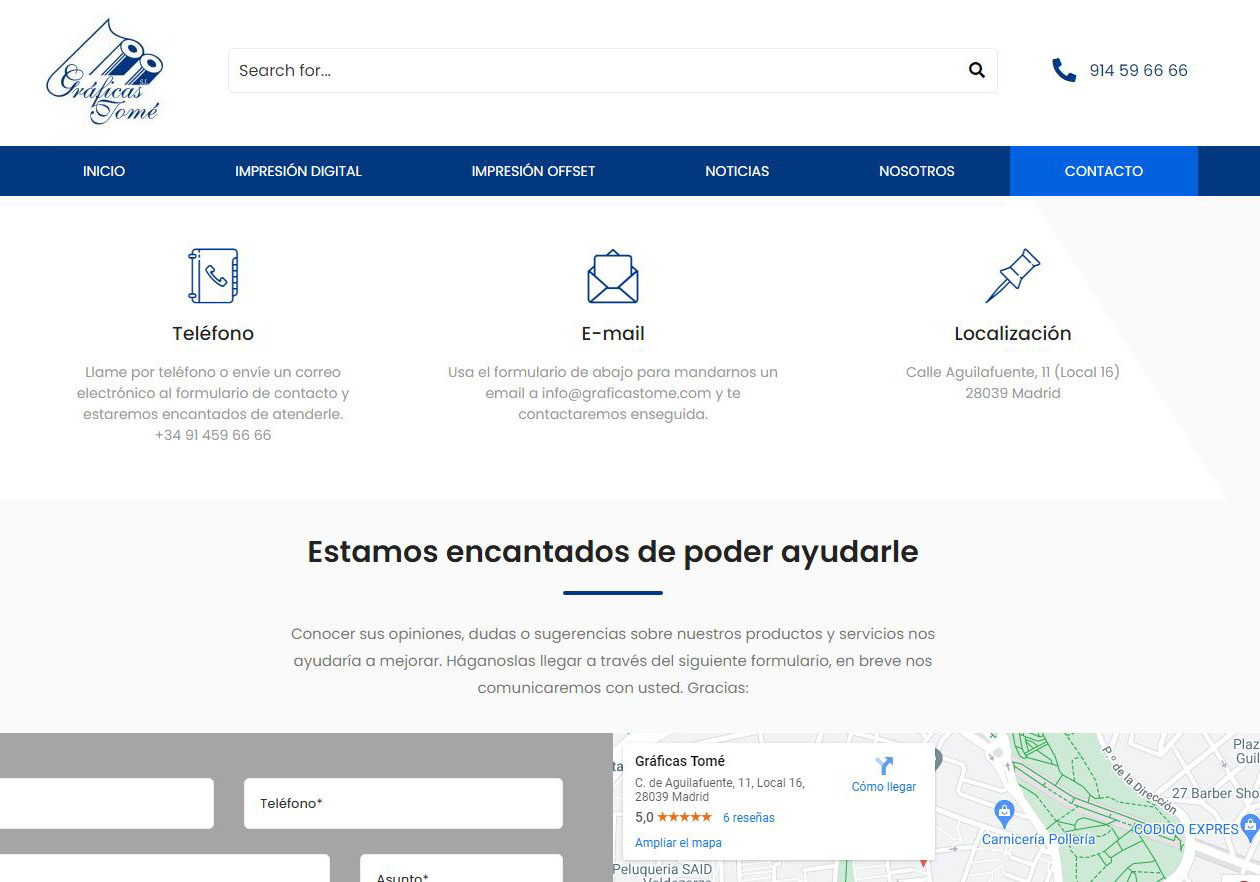
Task: Call the 914 59 66 66 header number
Action: point(1138,70)
